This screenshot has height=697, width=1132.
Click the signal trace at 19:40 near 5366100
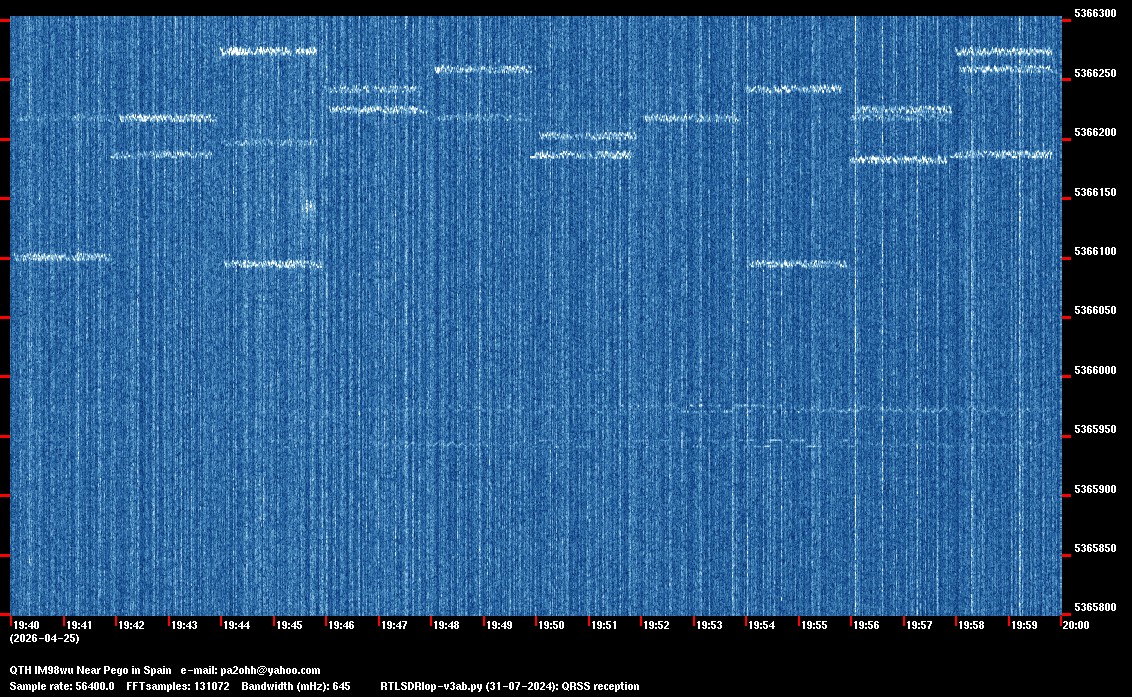coord(61,257)
